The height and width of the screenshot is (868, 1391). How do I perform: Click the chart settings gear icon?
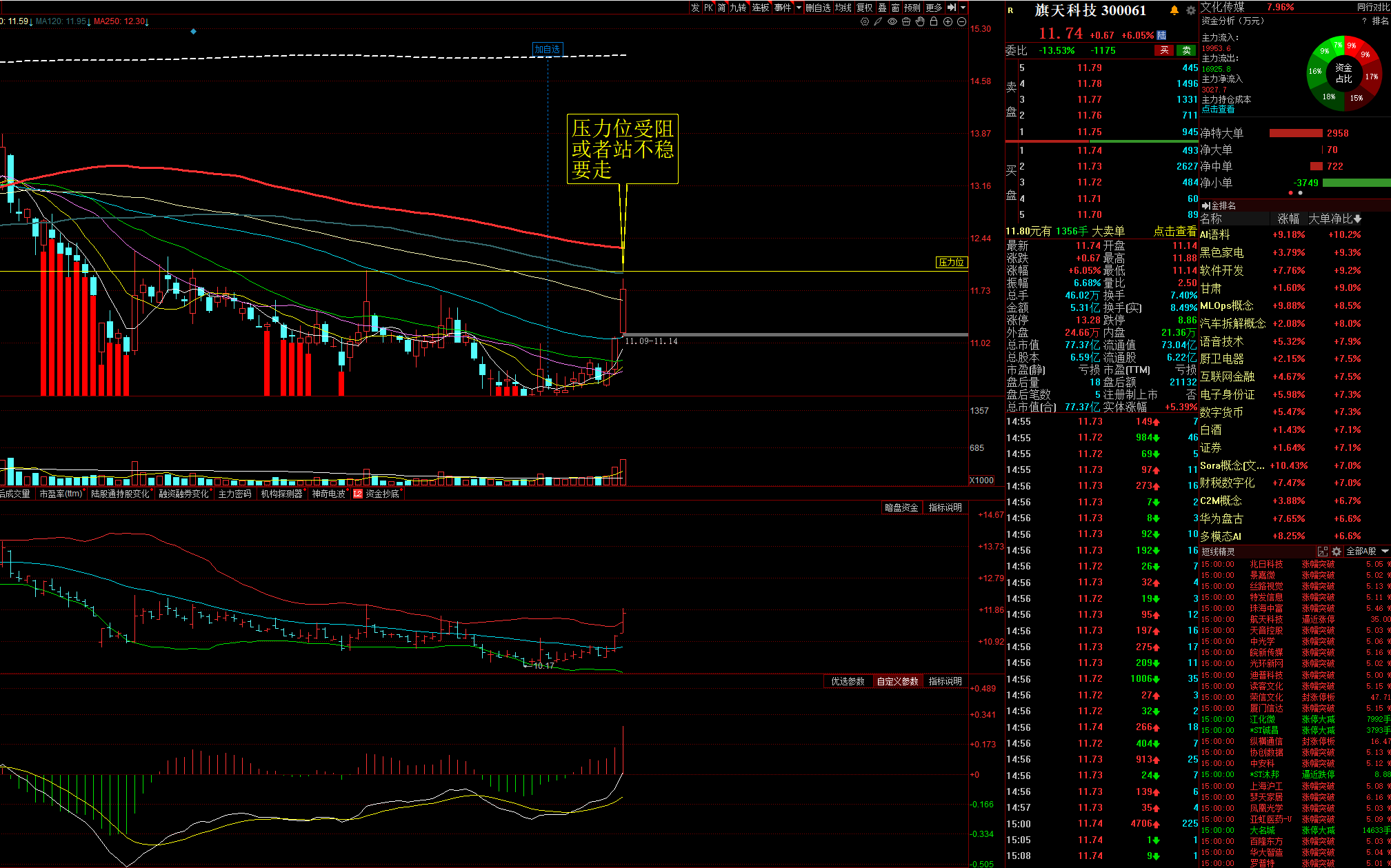click(865, 21)
